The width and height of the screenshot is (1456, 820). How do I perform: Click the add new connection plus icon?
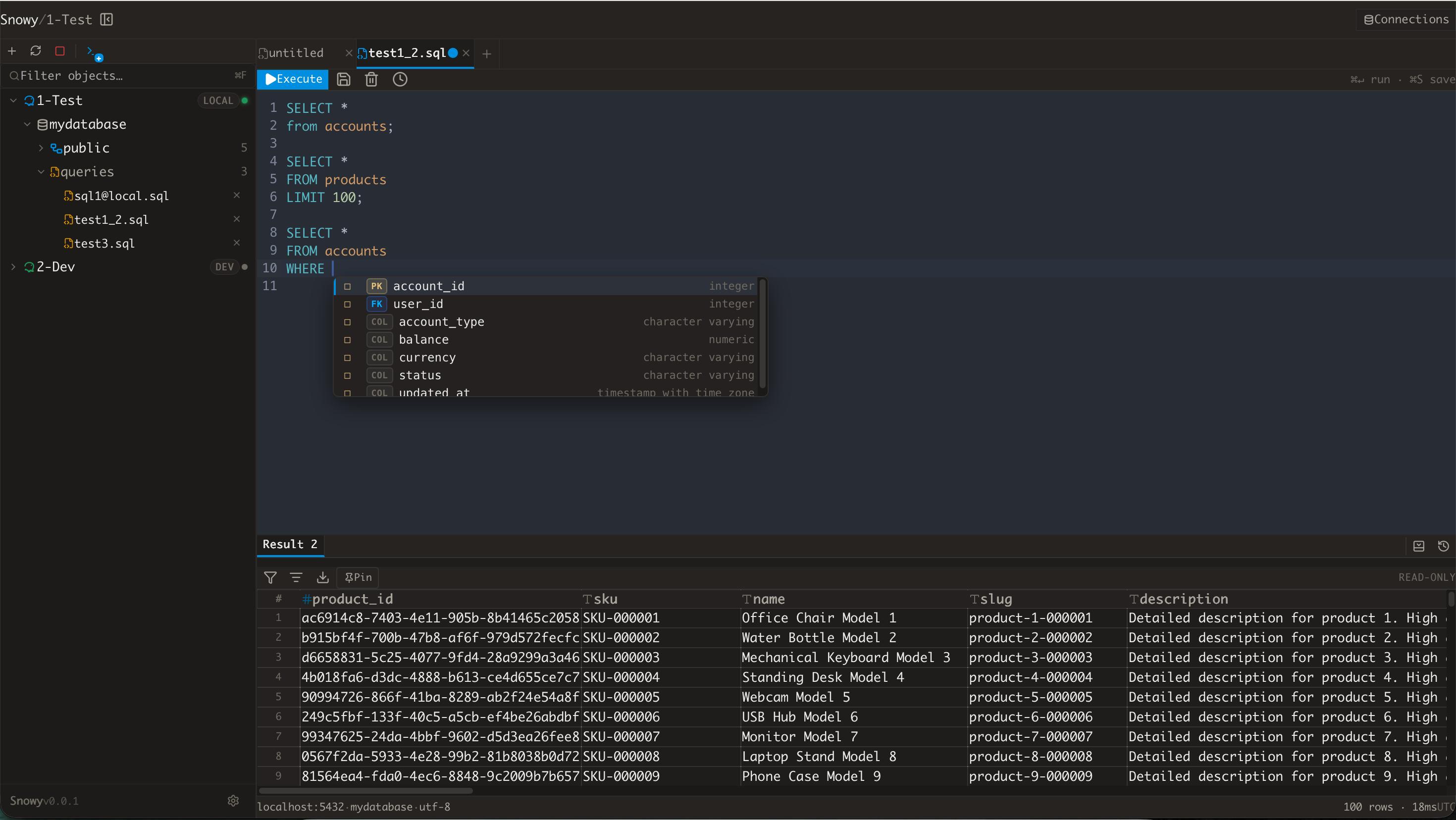pos(12,51)
